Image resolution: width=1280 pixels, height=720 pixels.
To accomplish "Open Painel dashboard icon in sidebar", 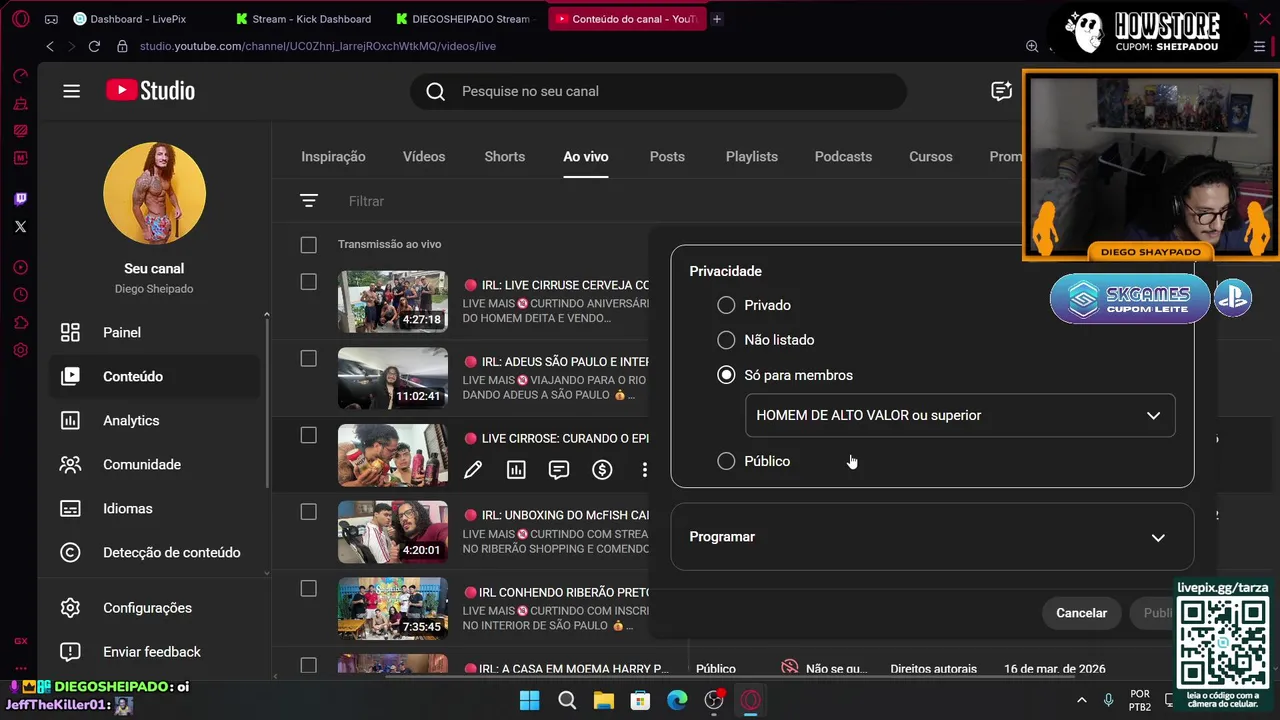I will coord(70,333).
